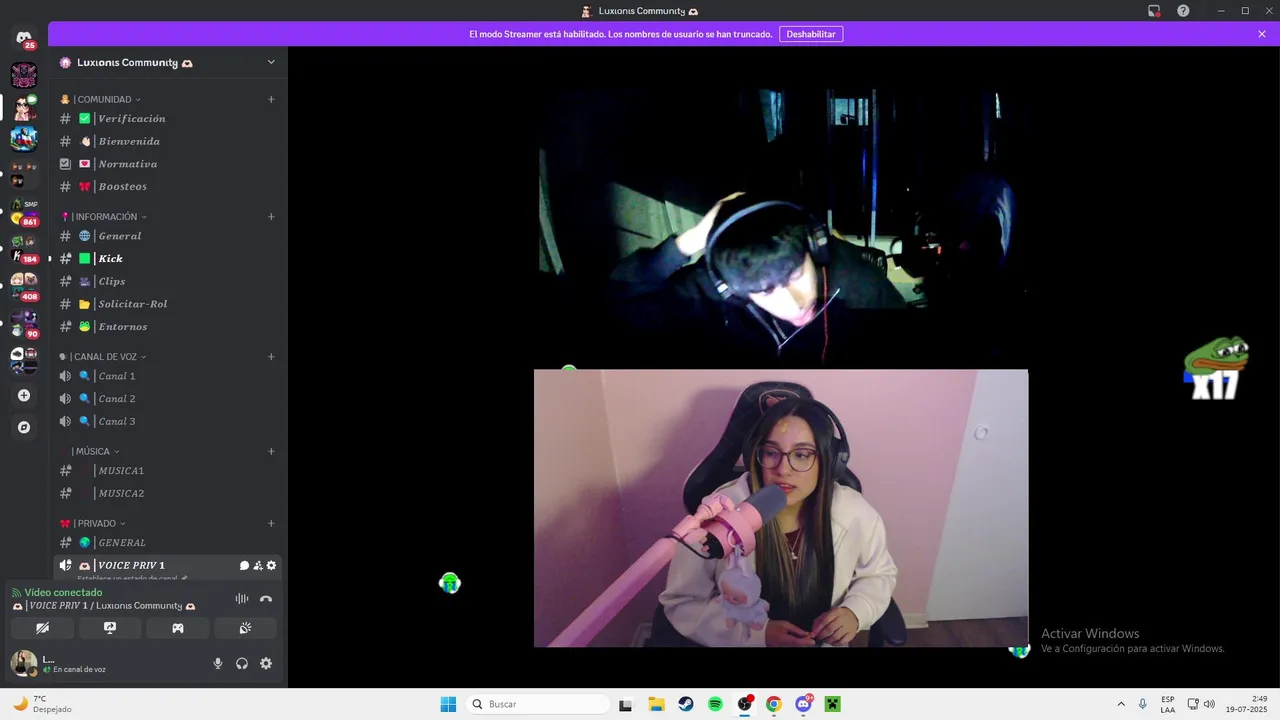Start an activity with the game controller button
This screenshot has width=1280, height=720.
point(178,628)
